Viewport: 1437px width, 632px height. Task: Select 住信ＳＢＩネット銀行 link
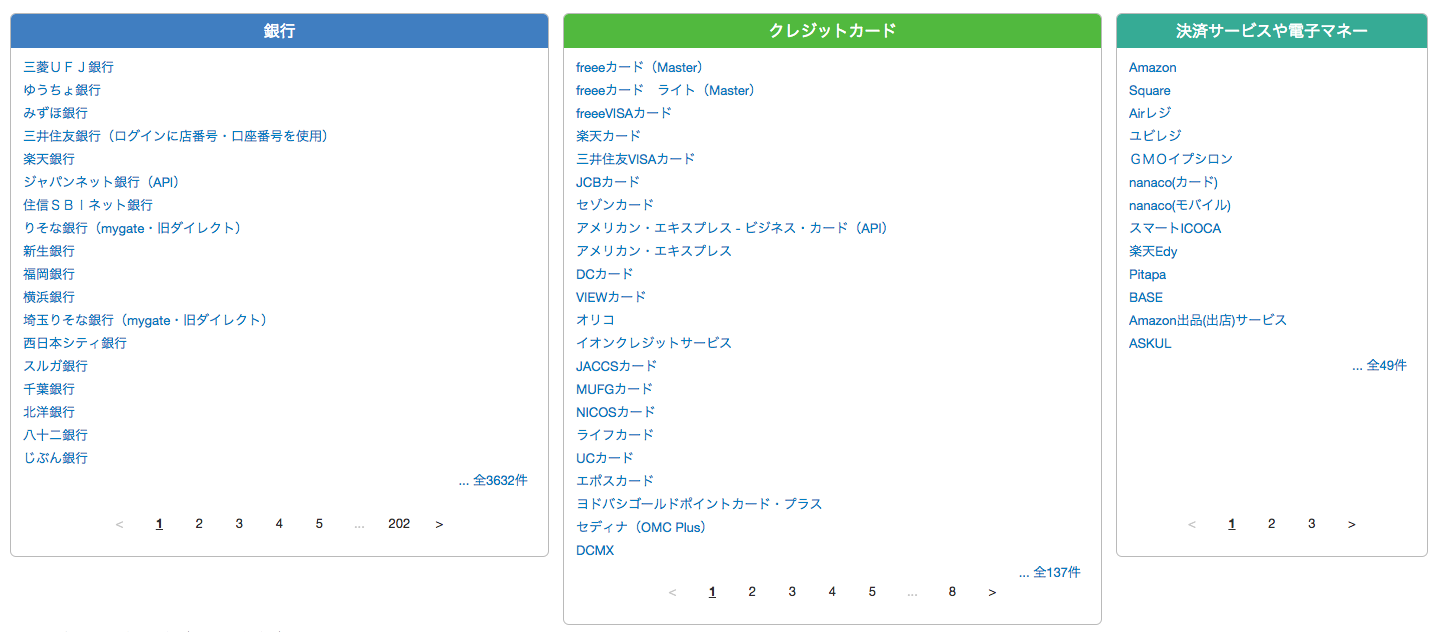88,205
